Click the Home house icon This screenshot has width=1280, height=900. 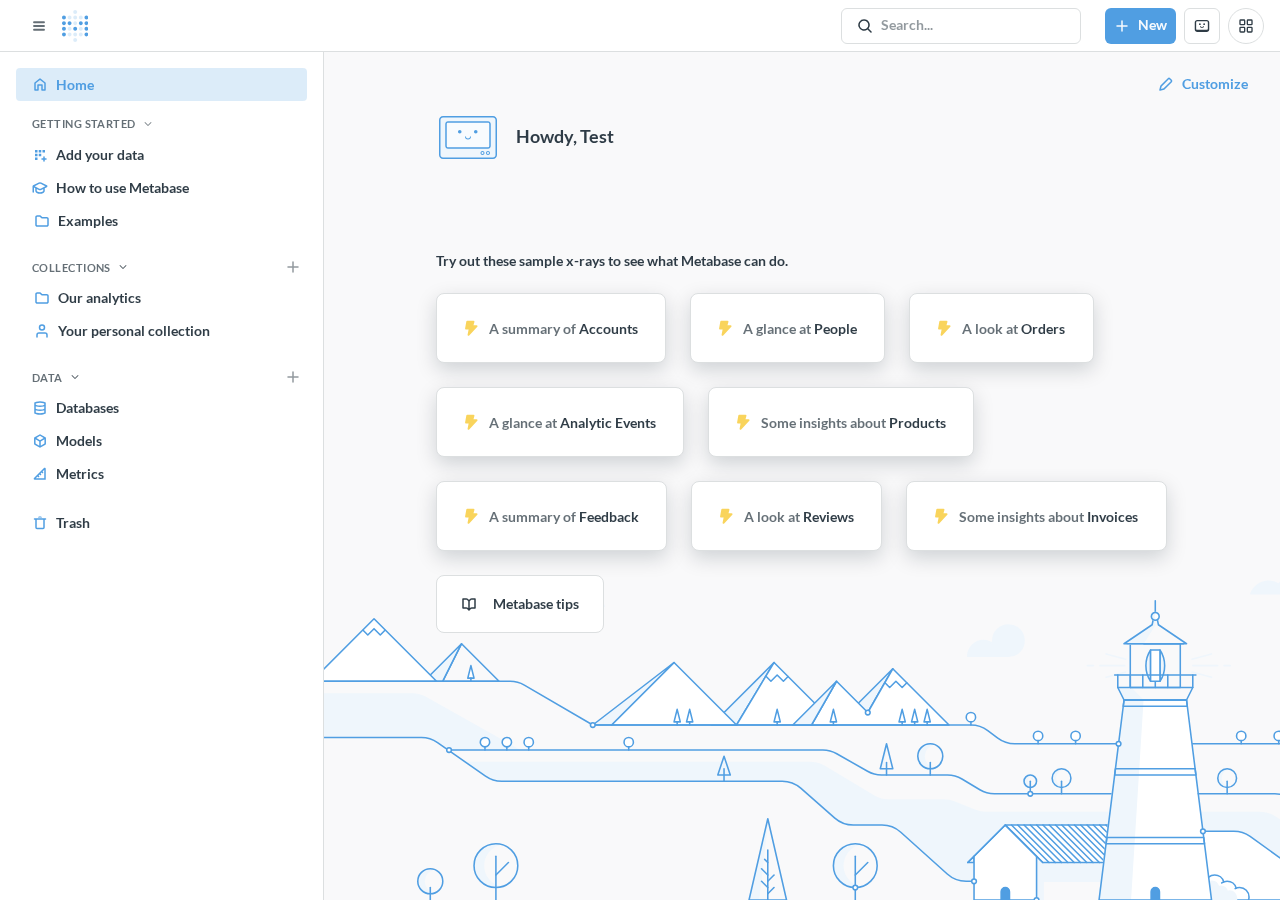click(x=40, y=85)
